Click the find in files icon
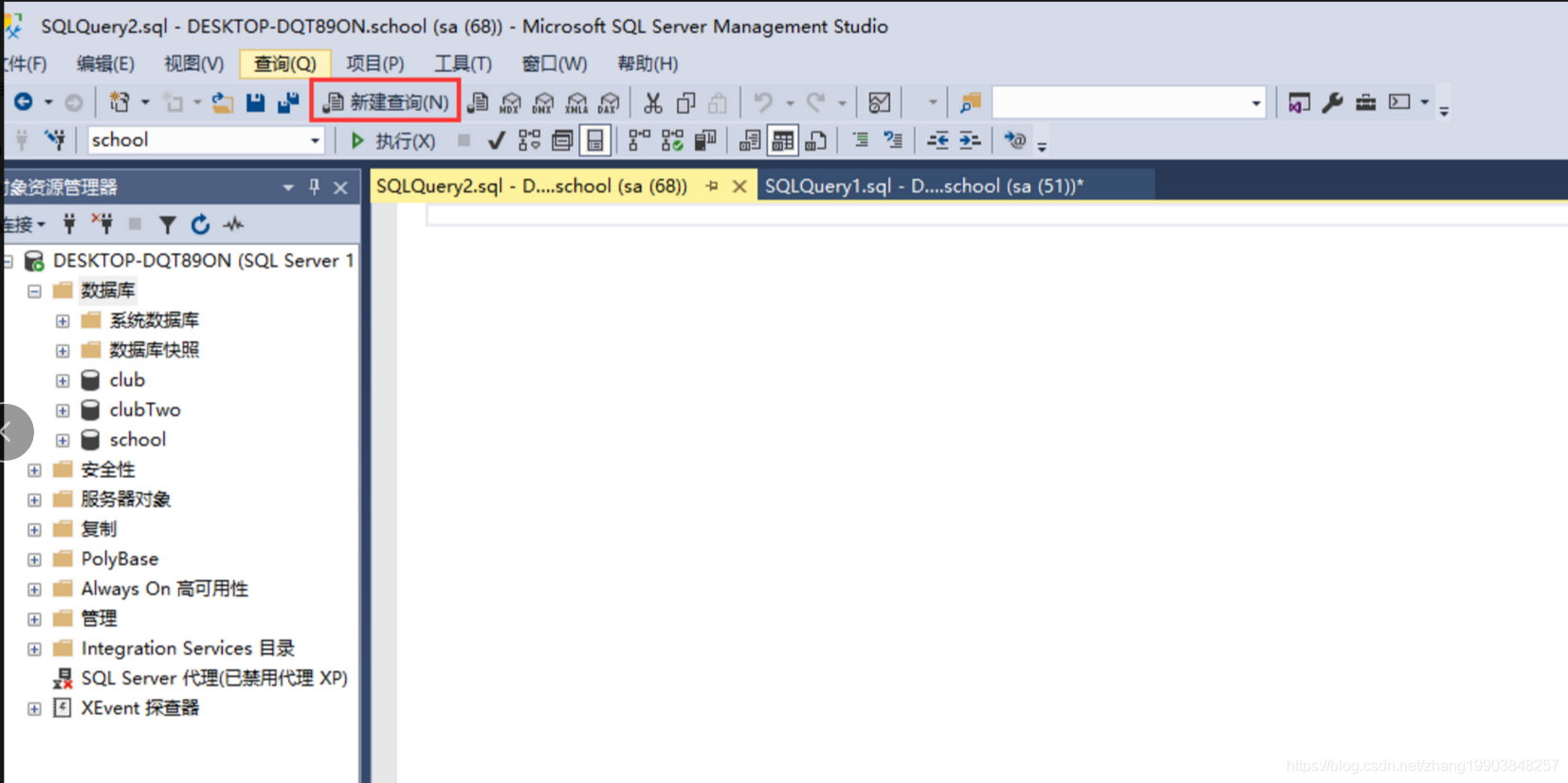This screenshot has height=783, width=1568. [970, 102]
